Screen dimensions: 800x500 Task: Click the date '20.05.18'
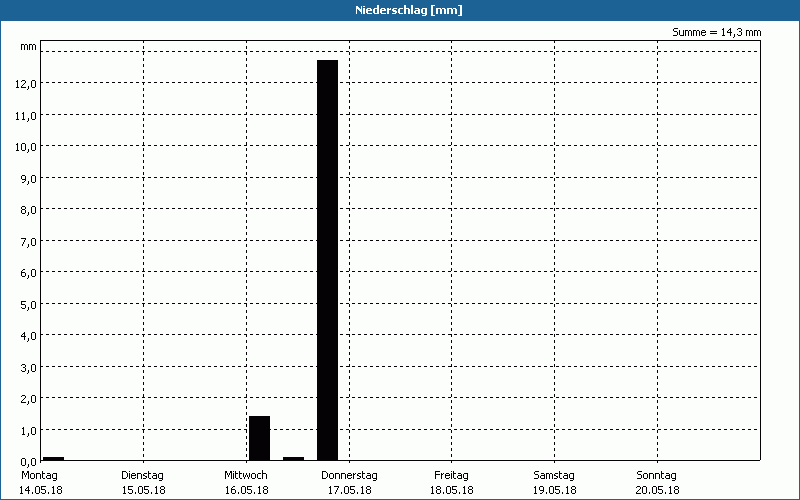658,490
